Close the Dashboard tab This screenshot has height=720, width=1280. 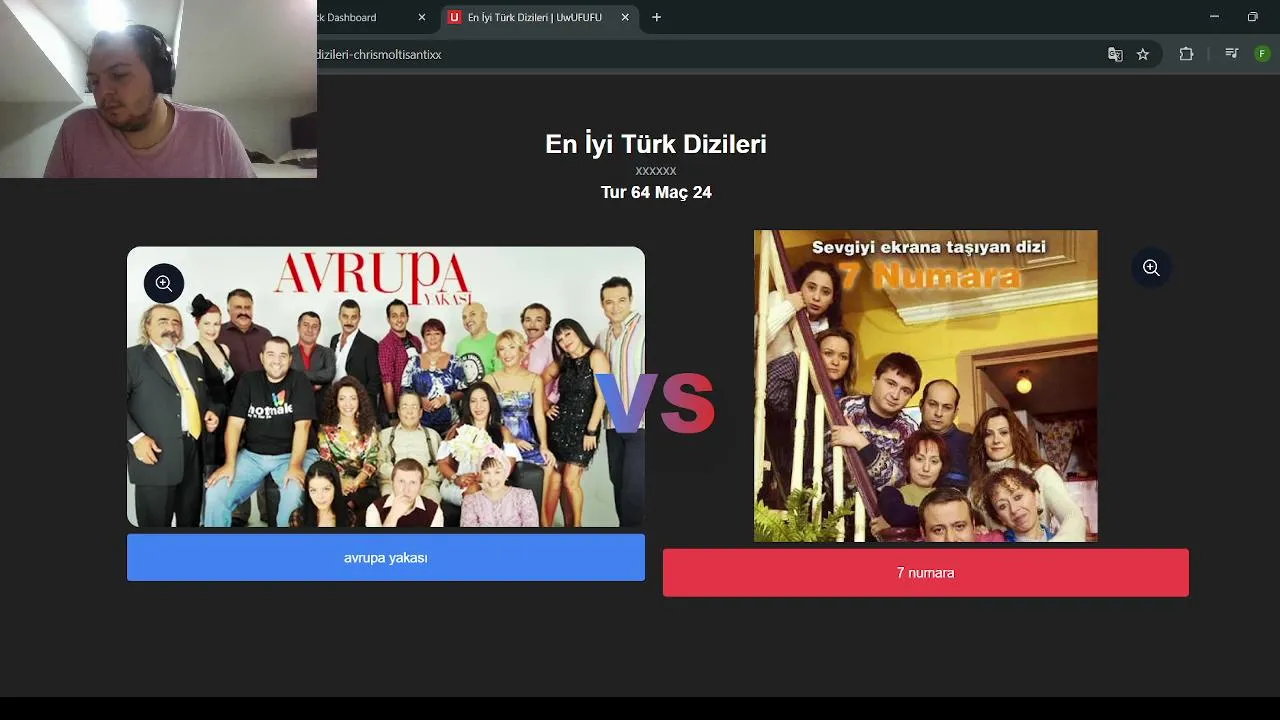tap(422, 17)
